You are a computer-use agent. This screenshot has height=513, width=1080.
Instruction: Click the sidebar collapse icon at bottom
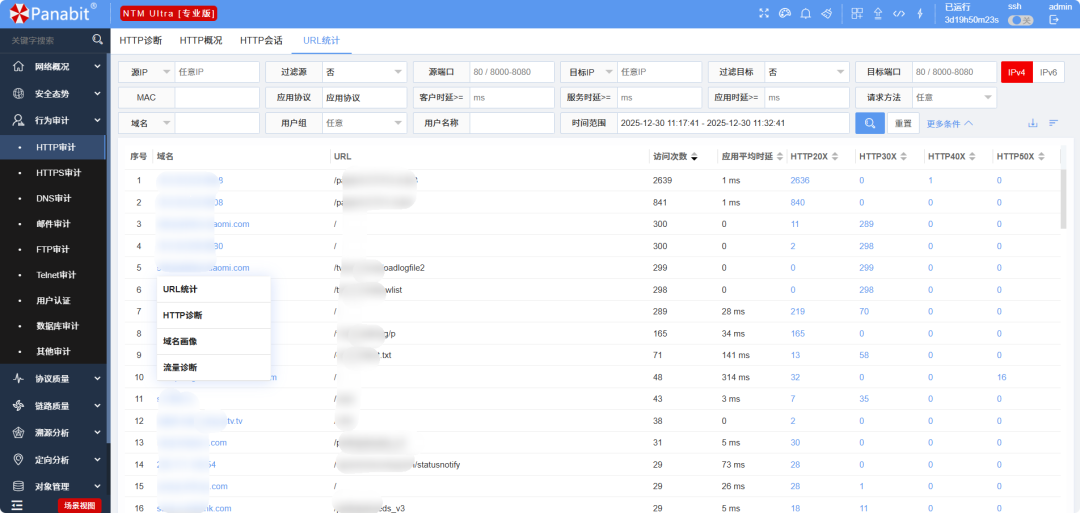point(17,505)
